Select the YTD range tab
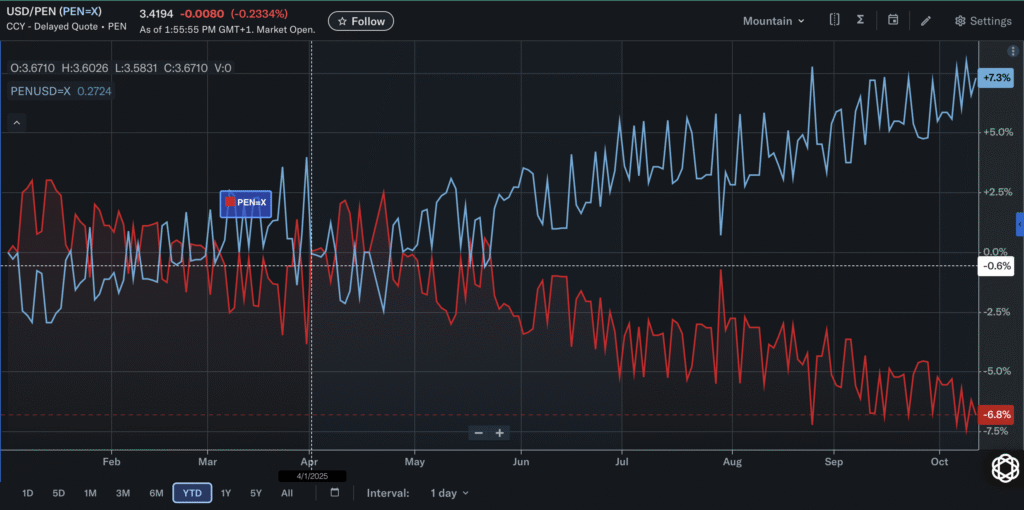This screenshot has width=1024, height=510. pos(191,493)
